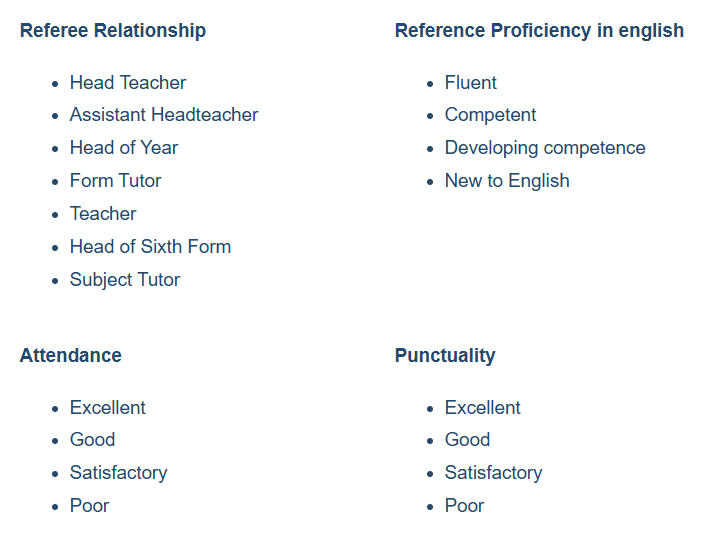Select the Fluent proficiency option
709x540 pixels.
tap(471, 82)
